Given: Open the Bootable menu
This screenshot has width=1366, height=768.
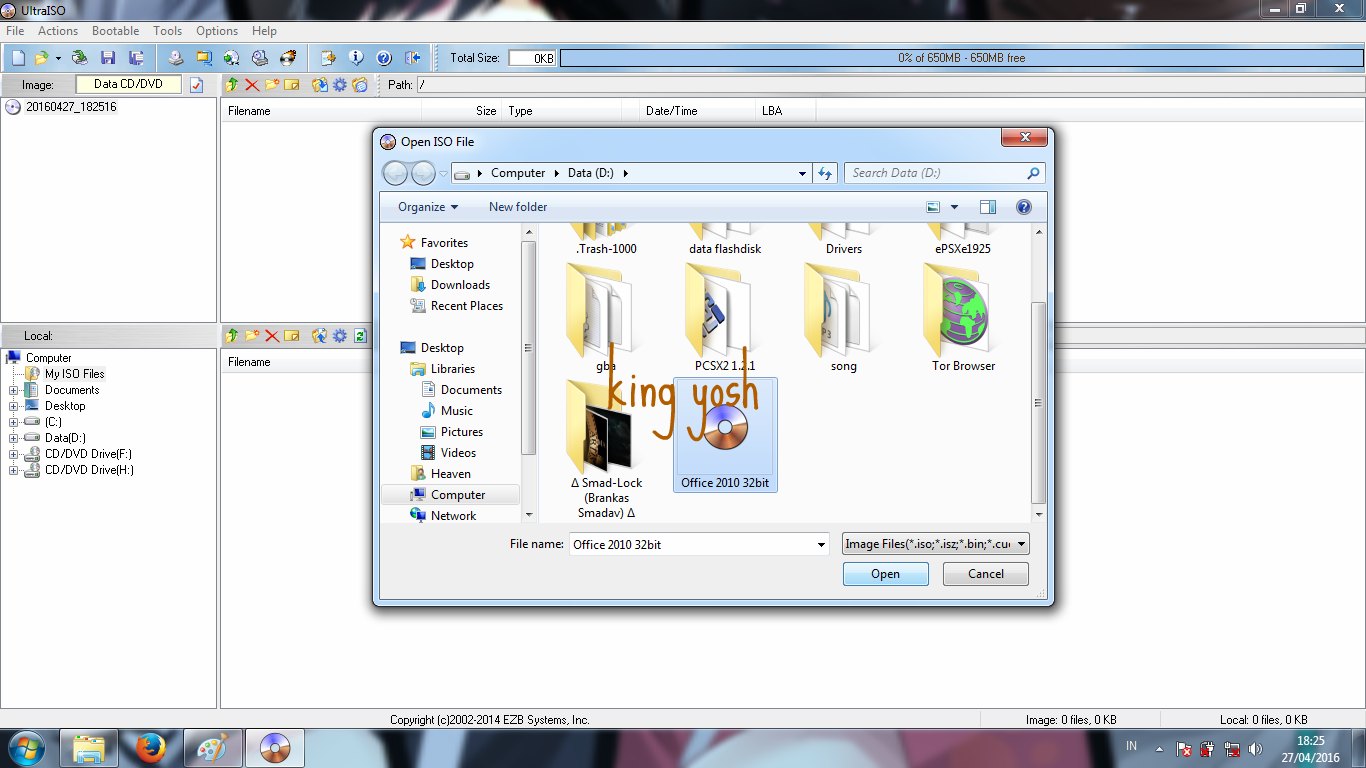Looking at the screenshot, I should [x=115, y=31].
